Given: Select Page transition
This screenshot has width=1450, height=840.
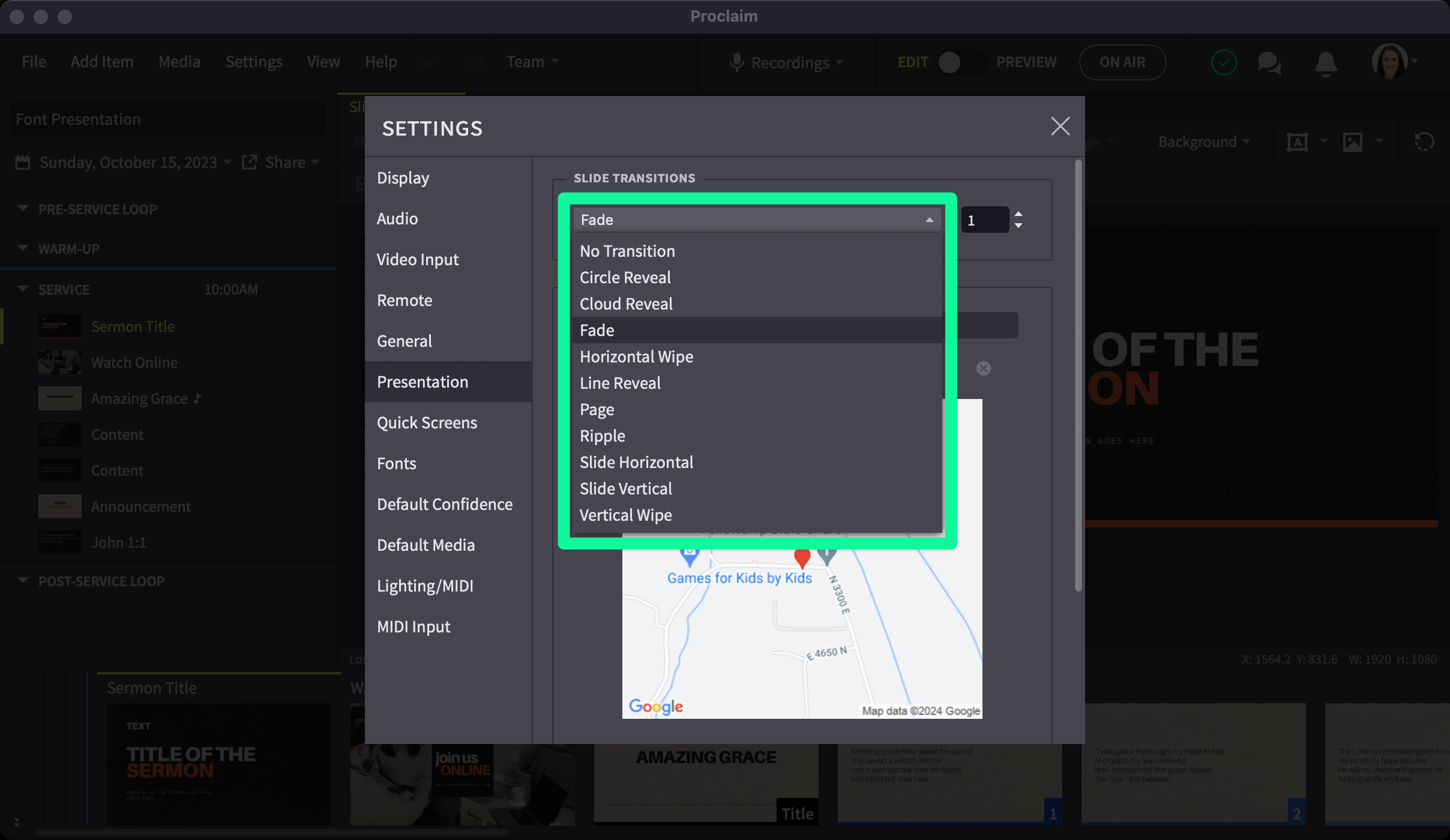Looking at the screenshot, I should click(757, 409).
